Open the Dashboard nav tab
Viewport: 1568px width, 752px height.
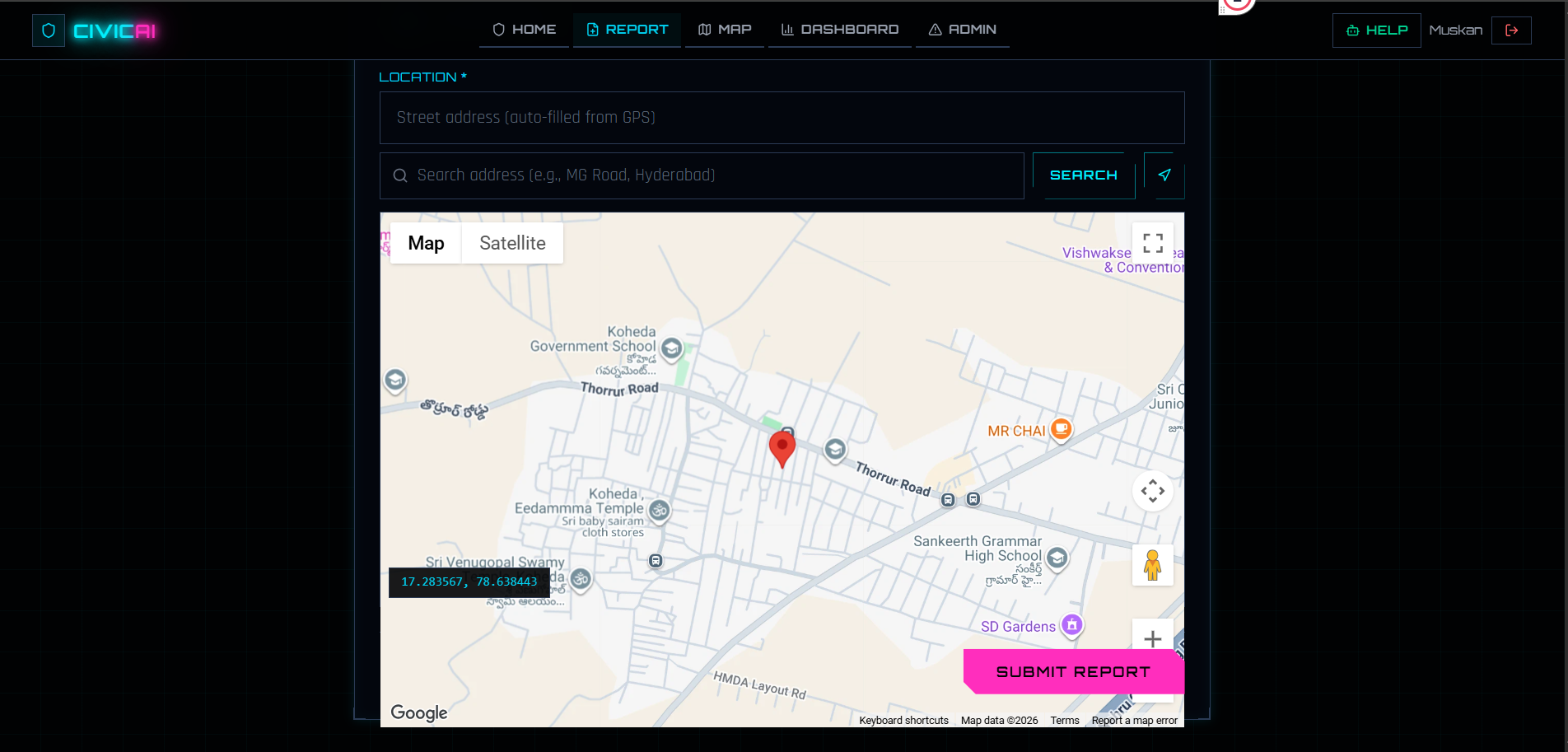point(839,30)
